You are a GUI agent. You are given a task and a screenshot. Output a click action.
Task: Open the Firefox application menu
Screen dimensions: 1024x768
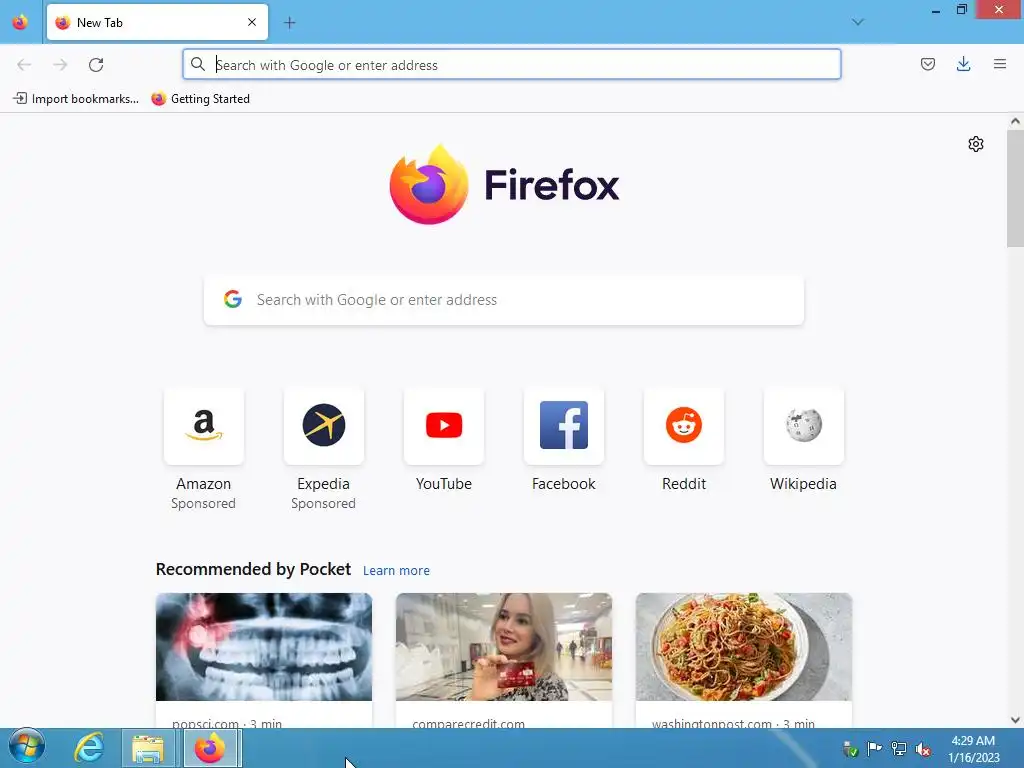point(999,64)
